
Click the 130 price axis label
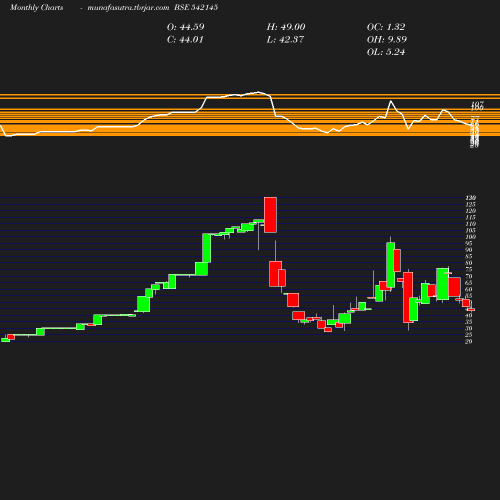pos(471,198)
